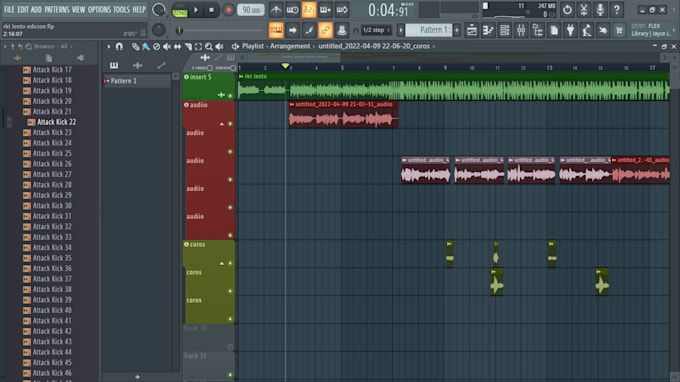Open the EDIT menu

click(x=23, y=10)
